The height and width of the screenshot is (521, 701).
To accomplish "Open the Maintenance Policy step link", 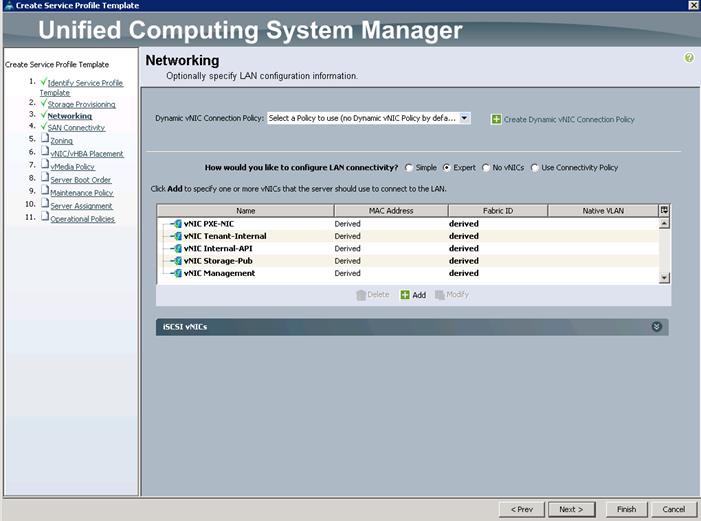I will click(x=82, y=192).
